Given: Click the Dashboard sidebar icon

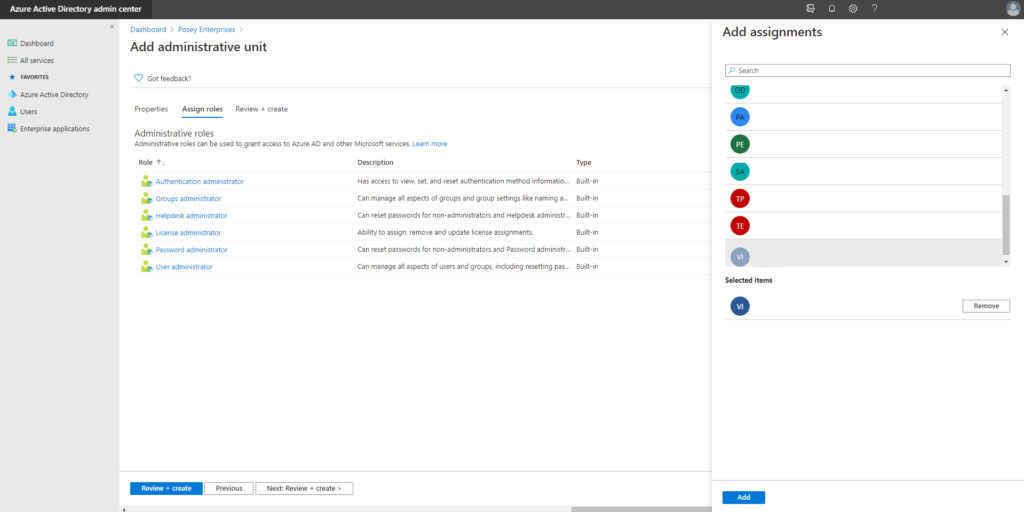Looking at the screenshot, I should (12, 43).
